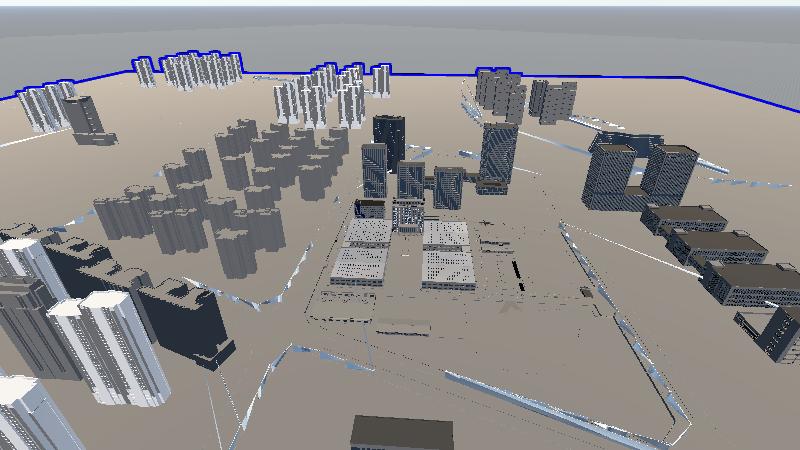The height and width of the screenshot is (450, 800).
Task: Click the back-right low hall in central complex
Action: (446, 234)
